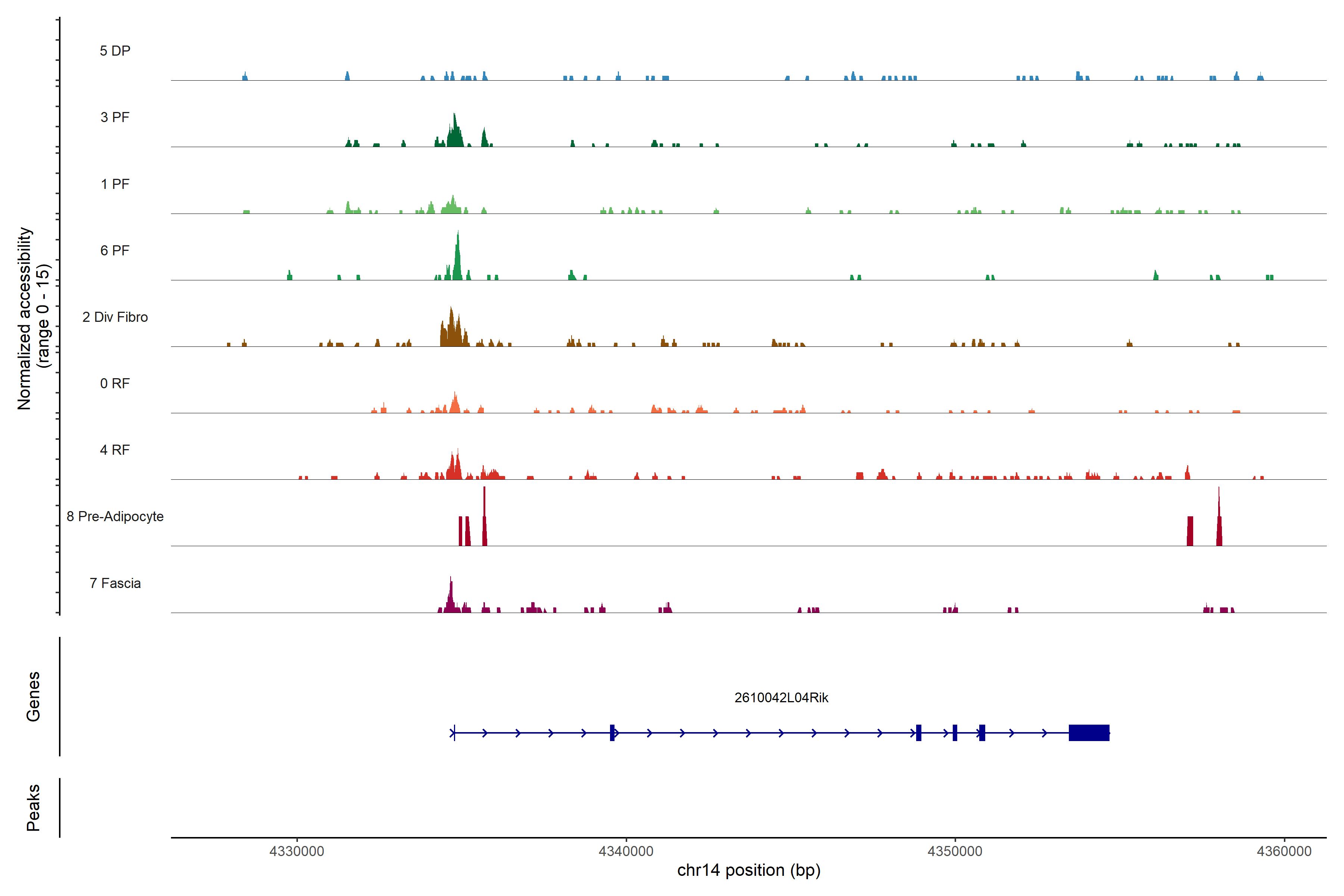Click the 4 RF track label
The width and height of the screenshot is (1344, 896).
coord(115,450)
